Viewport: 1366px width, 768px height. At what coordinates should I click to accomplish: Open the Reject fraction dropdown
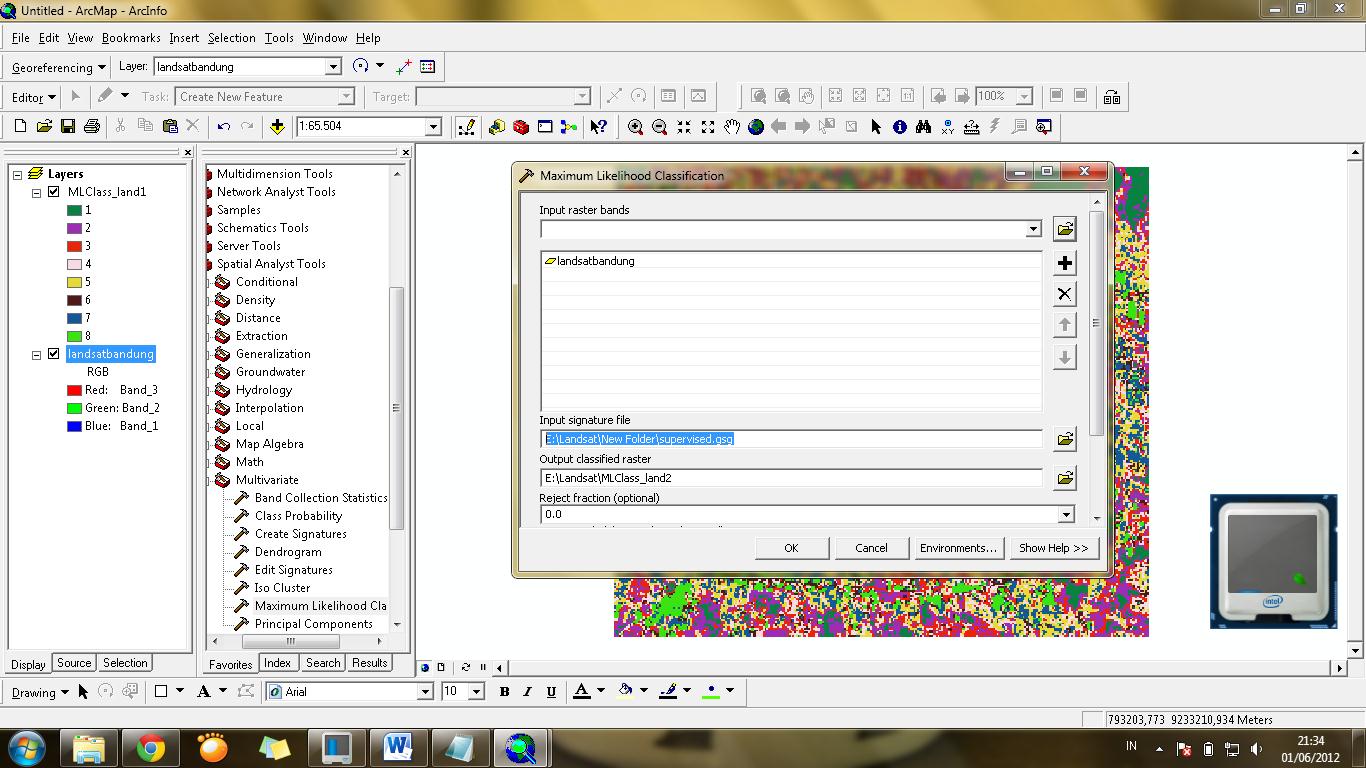coord(1066,514)
